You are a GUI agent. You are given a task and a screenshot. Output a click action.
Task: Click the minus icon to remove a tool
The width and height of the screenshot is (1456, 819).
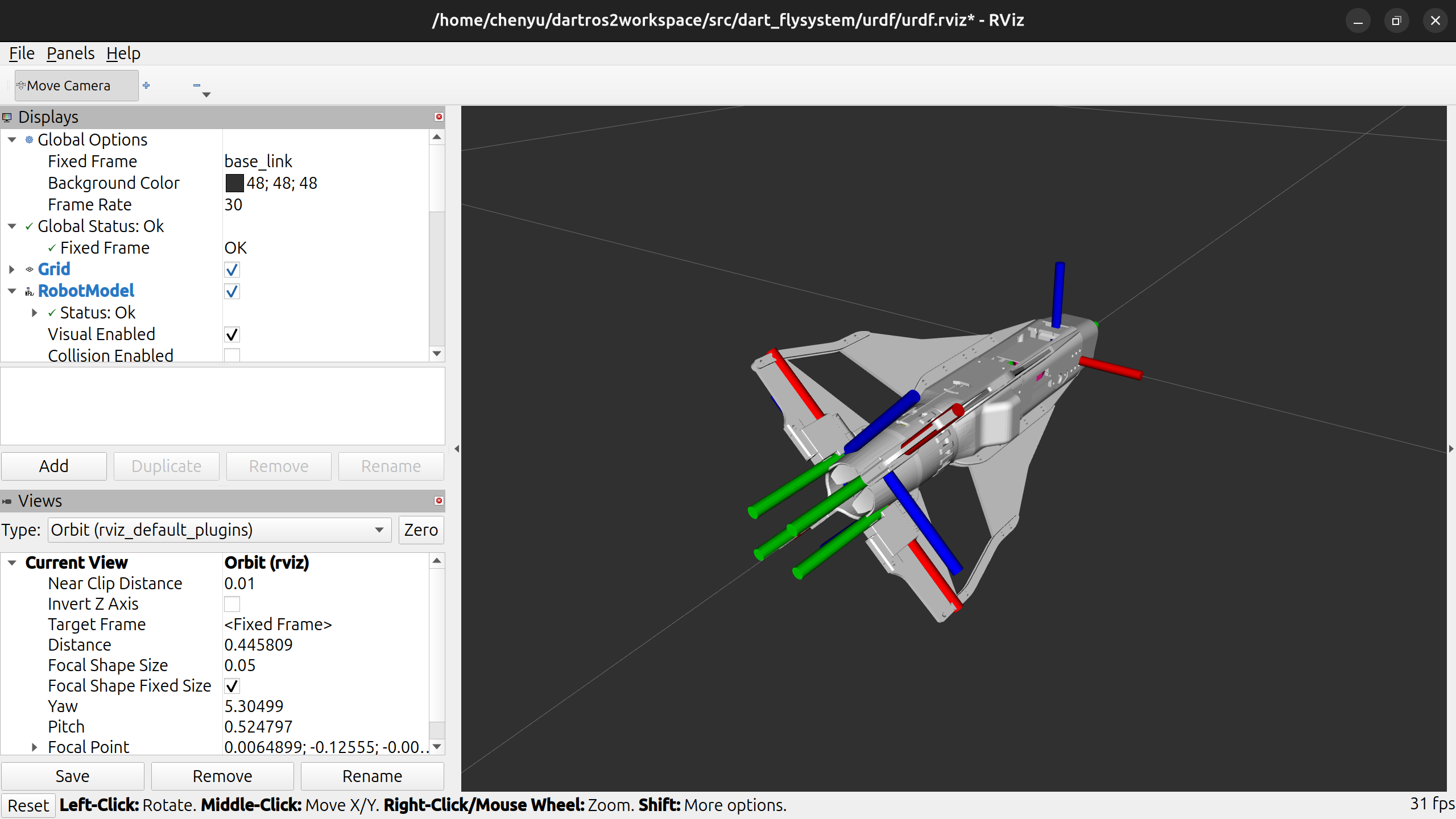197,85
